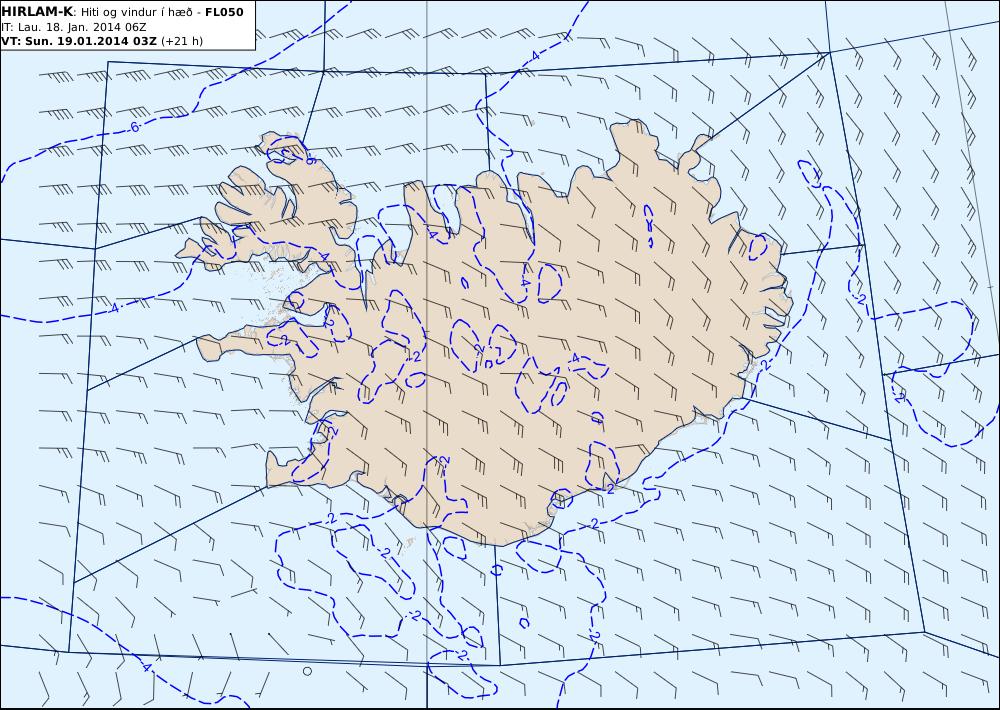This screenshot has height=710, width=1000.
Task: Click the small calm-wind circle symbol over southern sea
Action: click(x=307, y=671)
